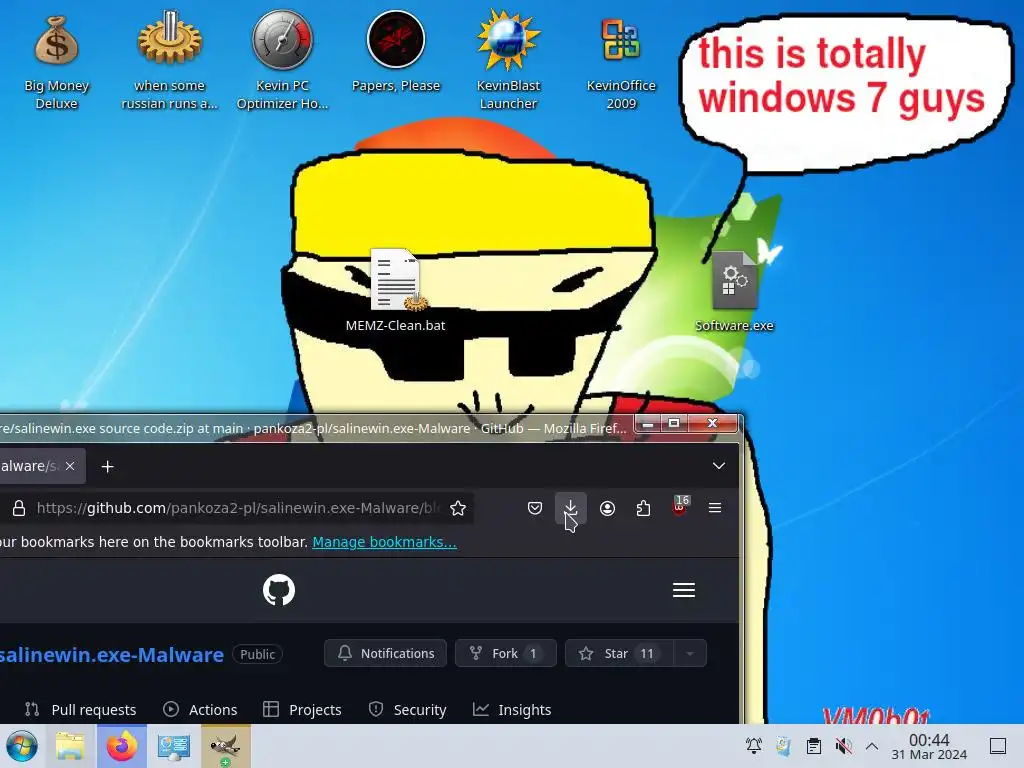
Task: Open the file manager from the taskbar
Action: pos(70,746)
